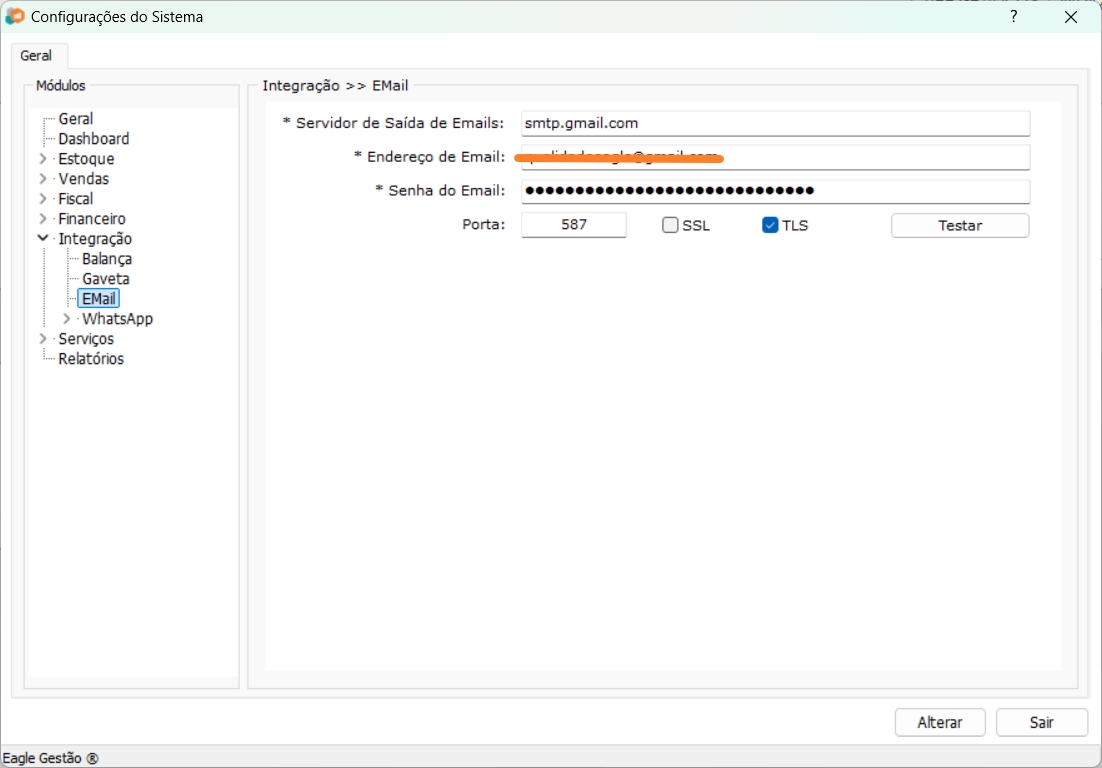Image resolution: width=1102 pixels, height=768 pixels.
Task: Expand the Financeiro tree node
Action: [x=43, y=219]
